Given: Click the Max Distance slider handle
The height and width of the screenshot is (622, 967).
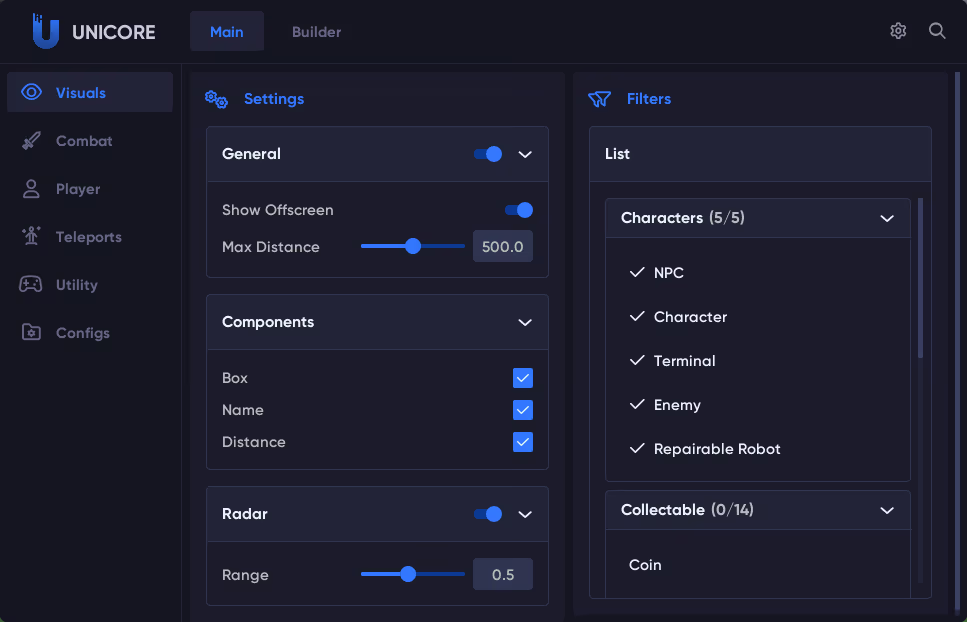Looking at the screenshot, I should pos(412,246).
